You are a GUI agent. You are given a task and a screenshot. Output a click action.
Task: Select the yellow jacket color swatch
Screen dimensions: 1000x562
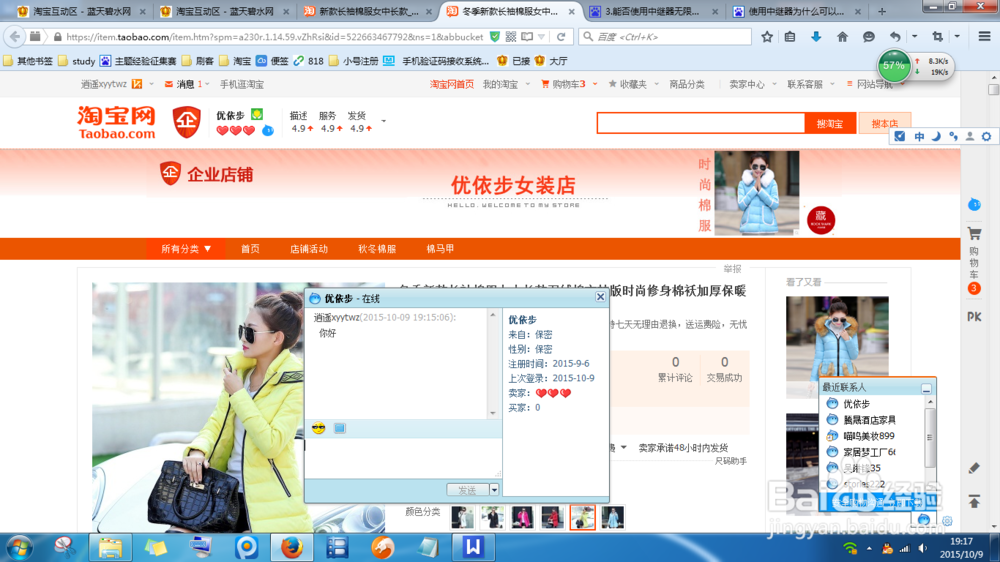pyautogui.click(x=582, y=517)
